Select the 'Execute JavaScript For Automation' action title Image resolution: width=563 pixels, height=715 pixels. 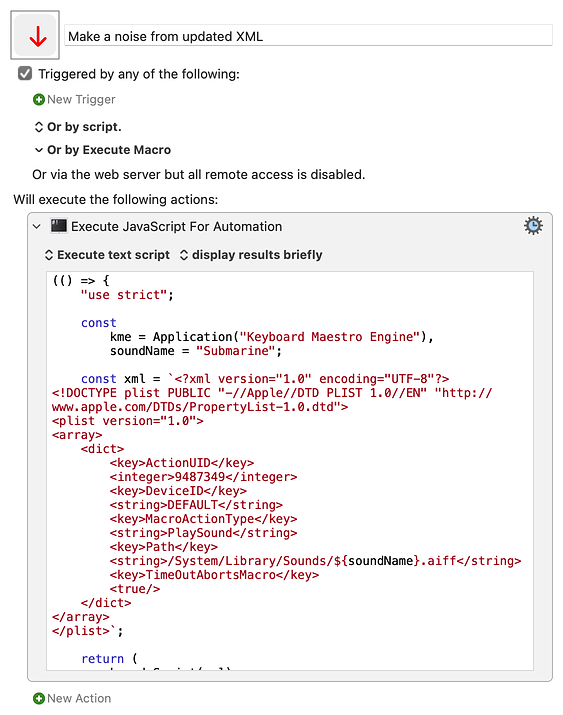tap(176, 226)
